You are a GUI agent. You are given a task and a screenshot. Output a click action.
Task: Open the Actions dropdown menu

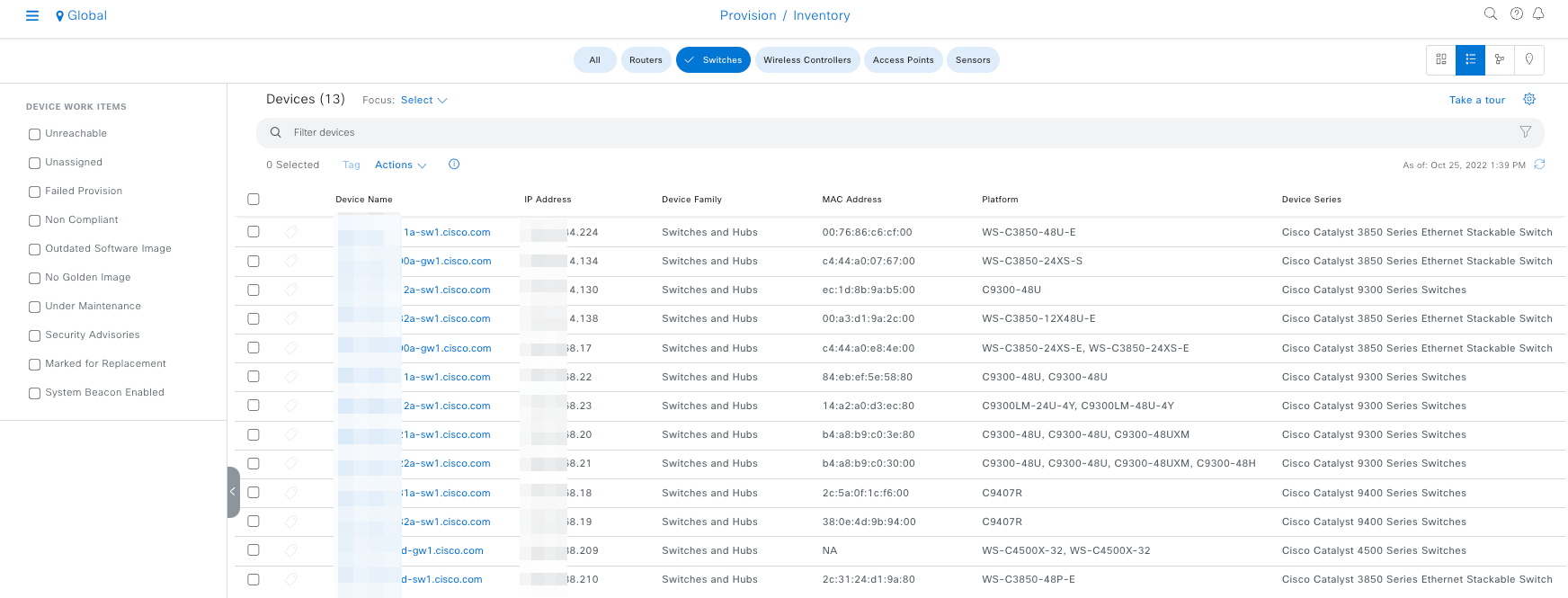(x=401, y=165)
